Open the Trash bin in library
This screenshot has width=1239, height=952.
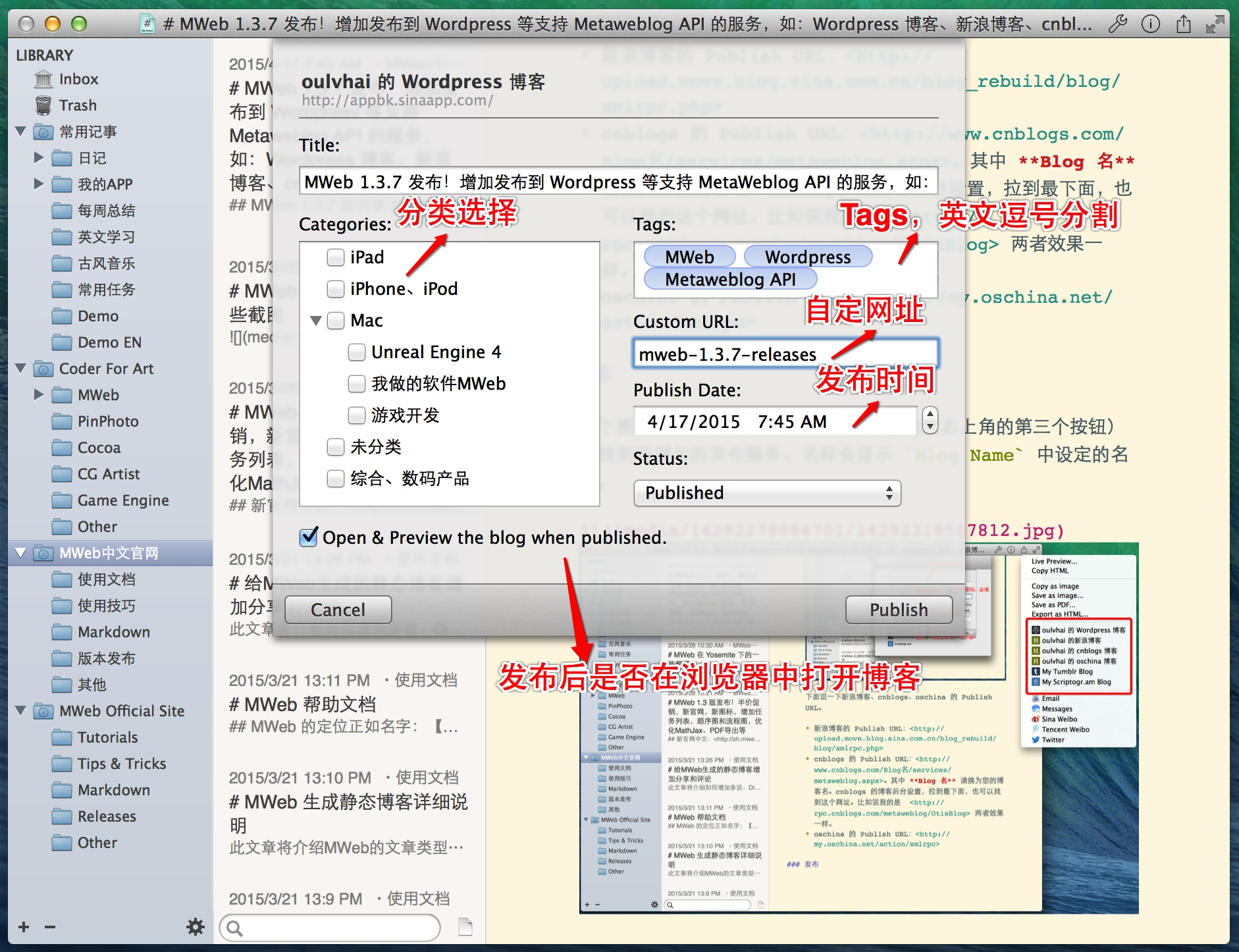[x=43, y=105]
